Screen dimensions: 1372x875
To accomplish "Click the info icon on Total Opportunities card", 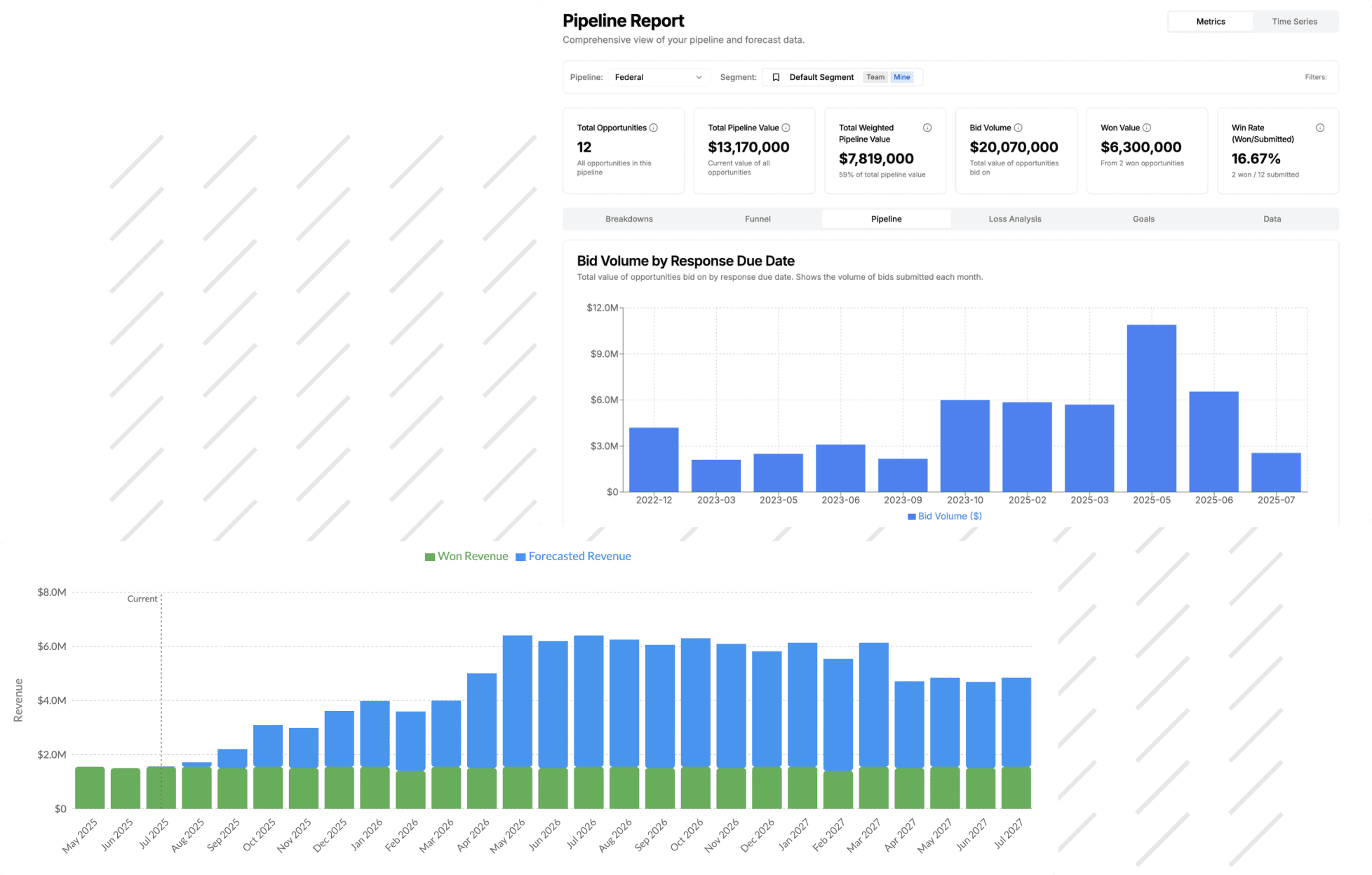I will click(x=654, y=128).
